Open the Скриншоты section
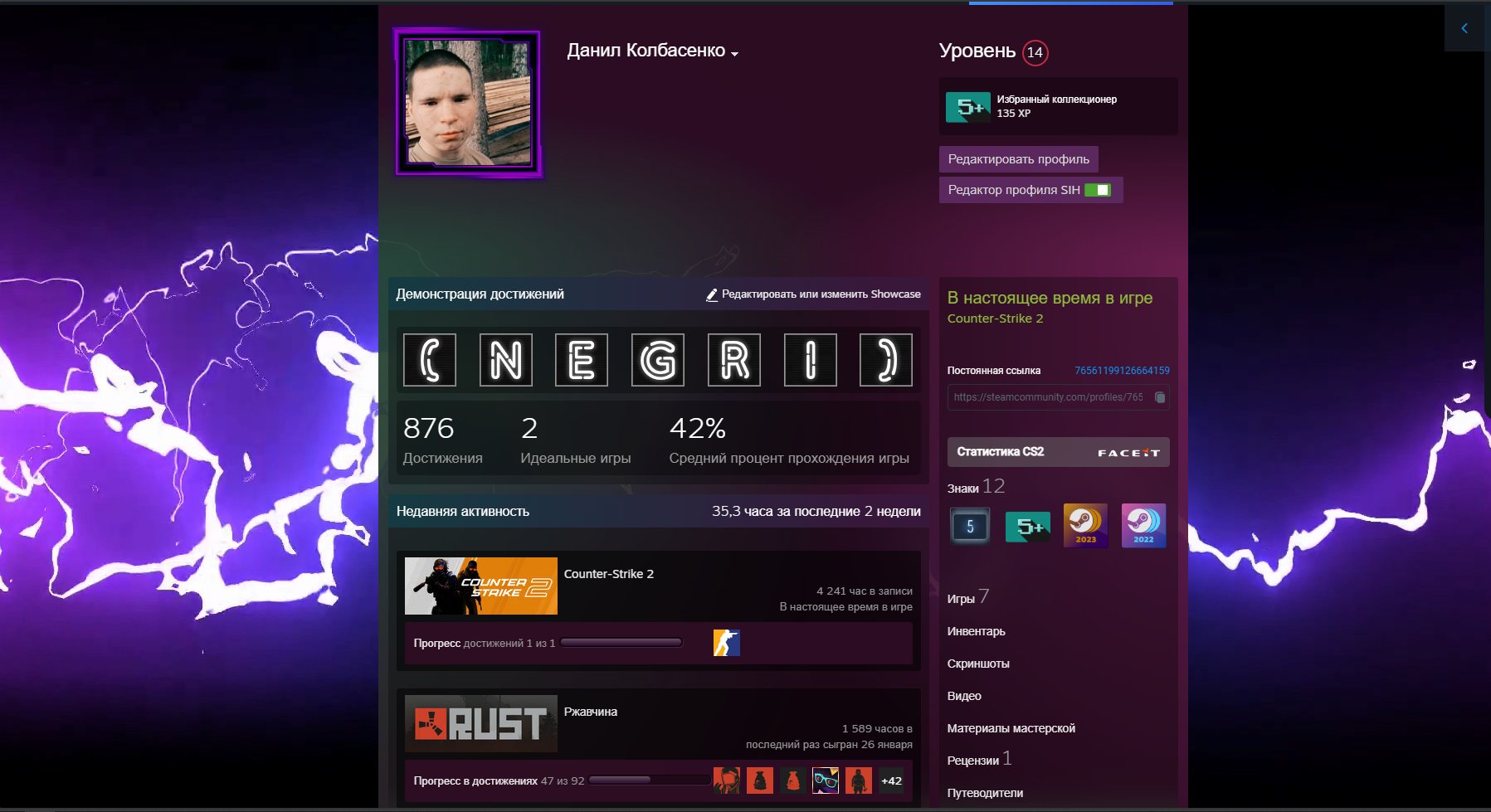The height and width of the screenshot is (812, 1491). (978, 664)
